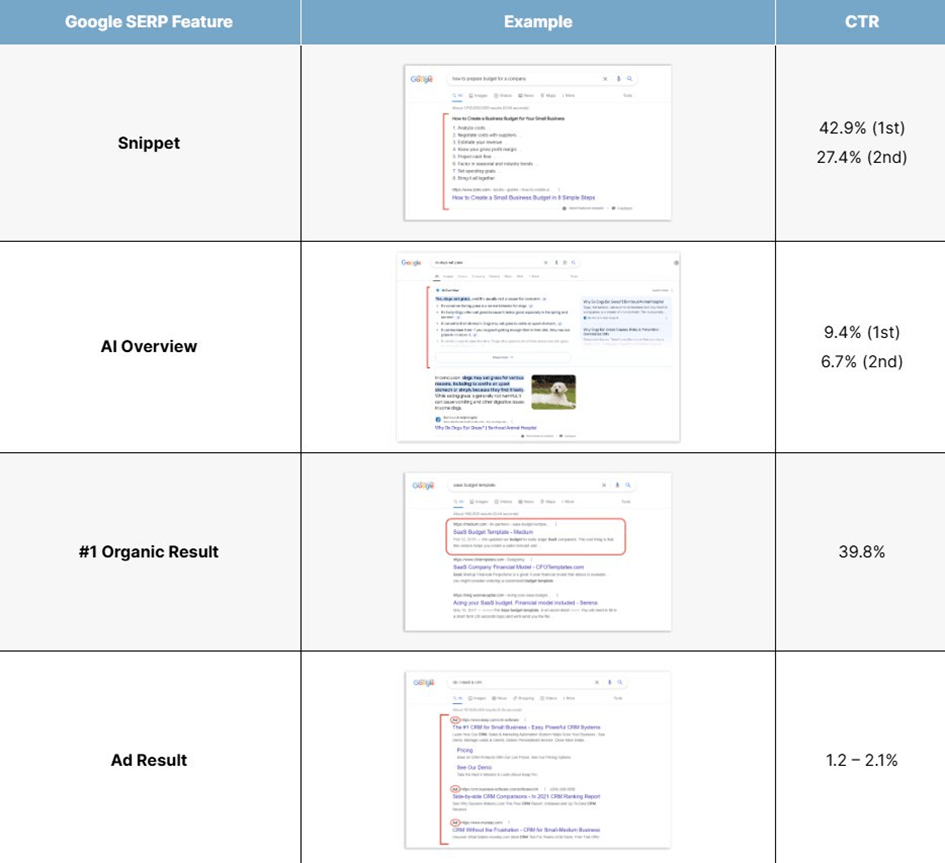Click the first 'Ad' badge in Ad Result example

(456, 720)
